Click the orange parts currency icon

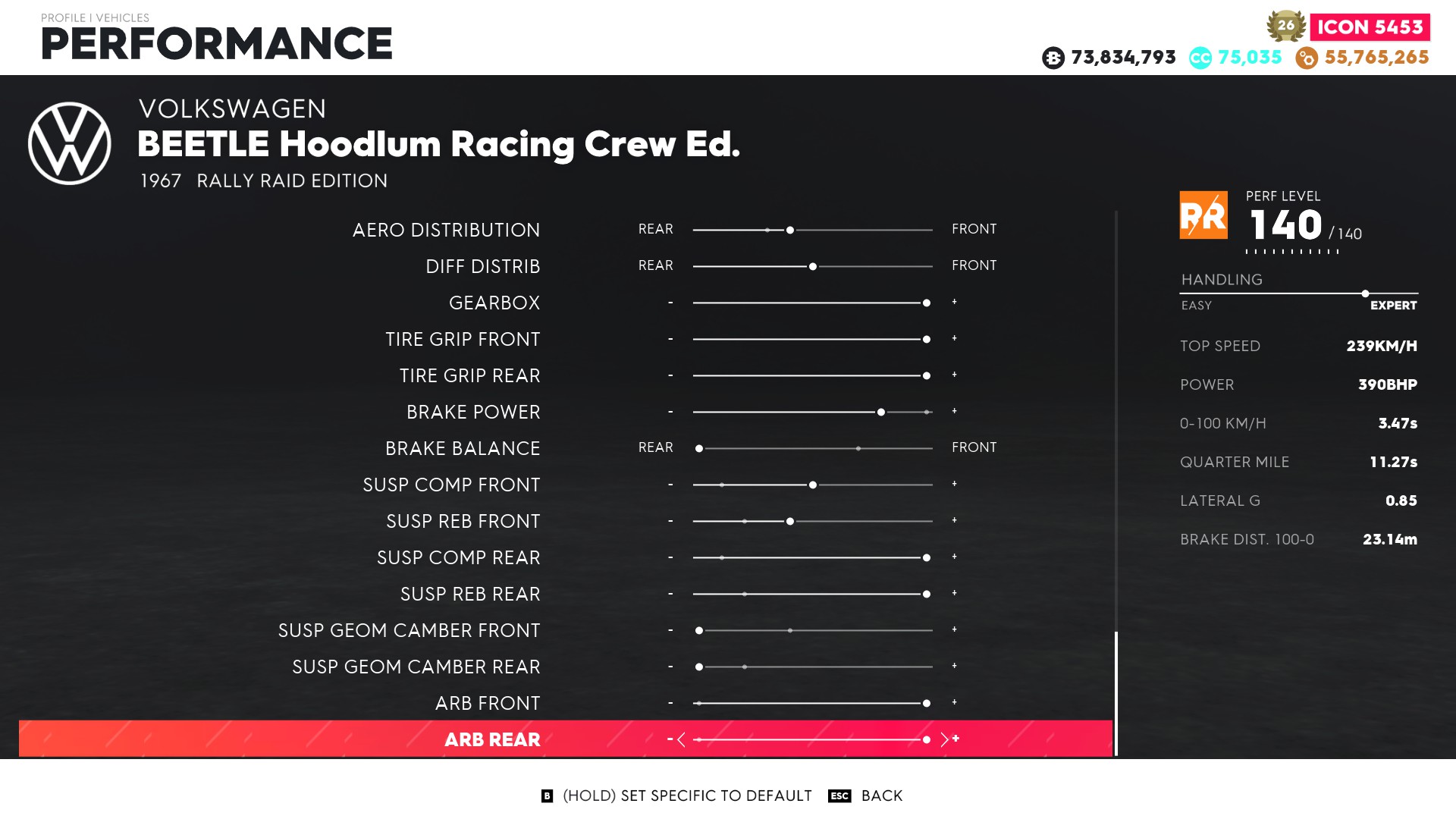tap(1307, 58)
